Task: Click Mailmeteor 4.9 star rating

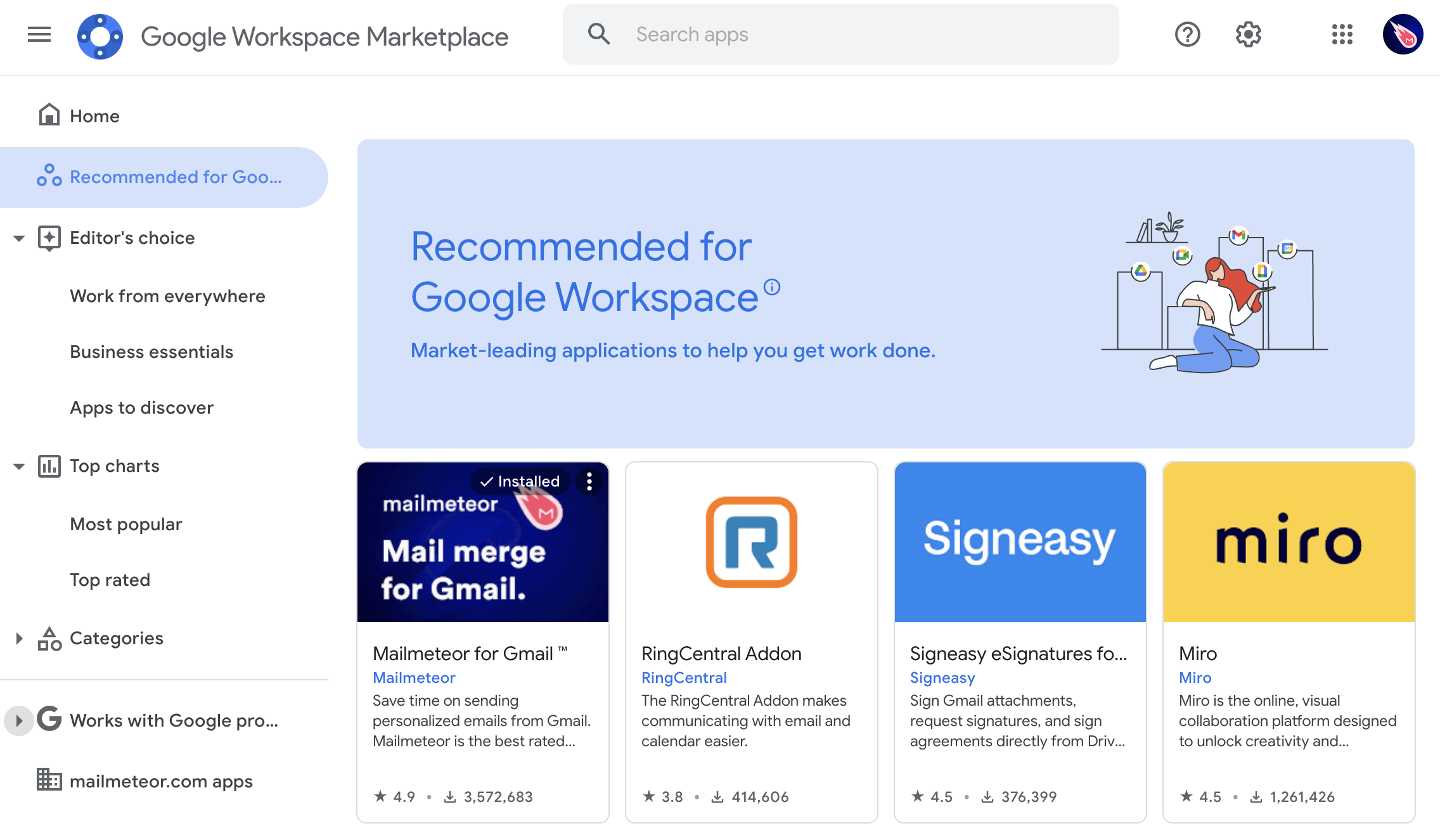Action: pos(394,796)
